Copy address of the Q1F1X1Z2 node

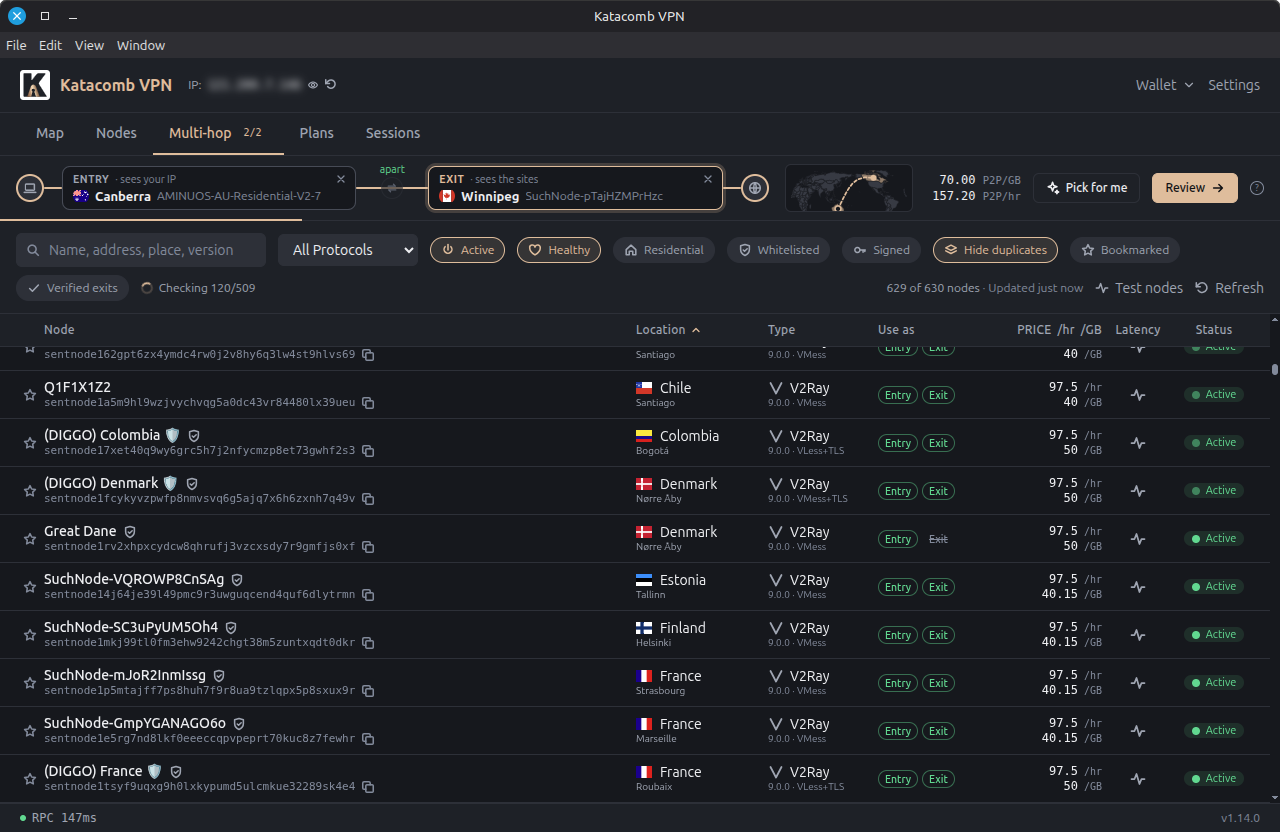(x=368, y=403)
